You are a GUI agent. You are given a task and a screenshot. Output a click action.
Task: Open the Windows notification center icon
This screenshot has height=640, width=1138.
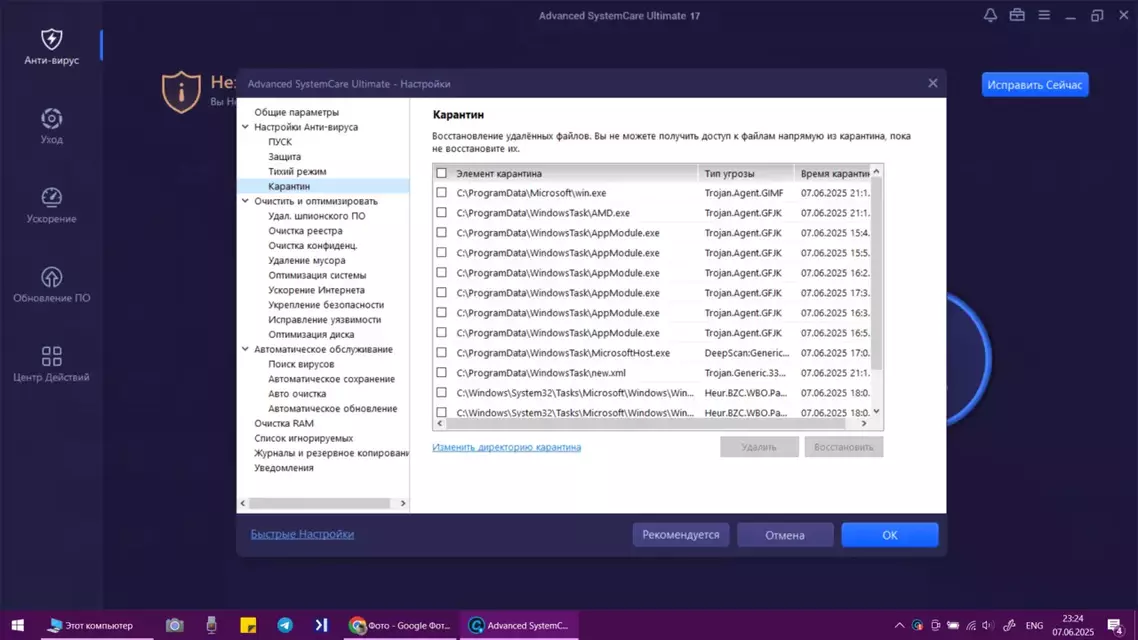coord(1116,625)
